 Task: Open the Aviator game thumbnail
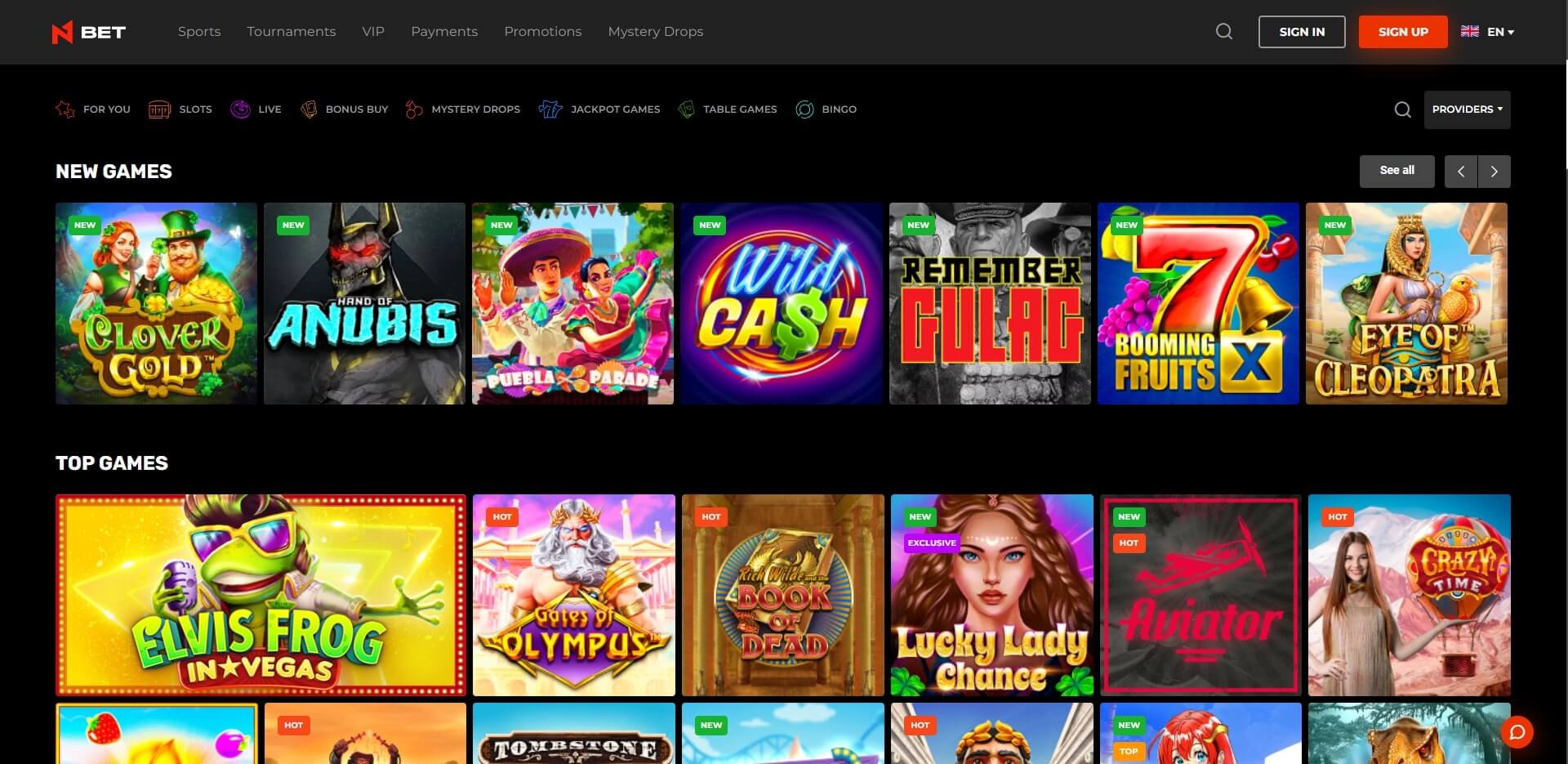(1200, 595)
